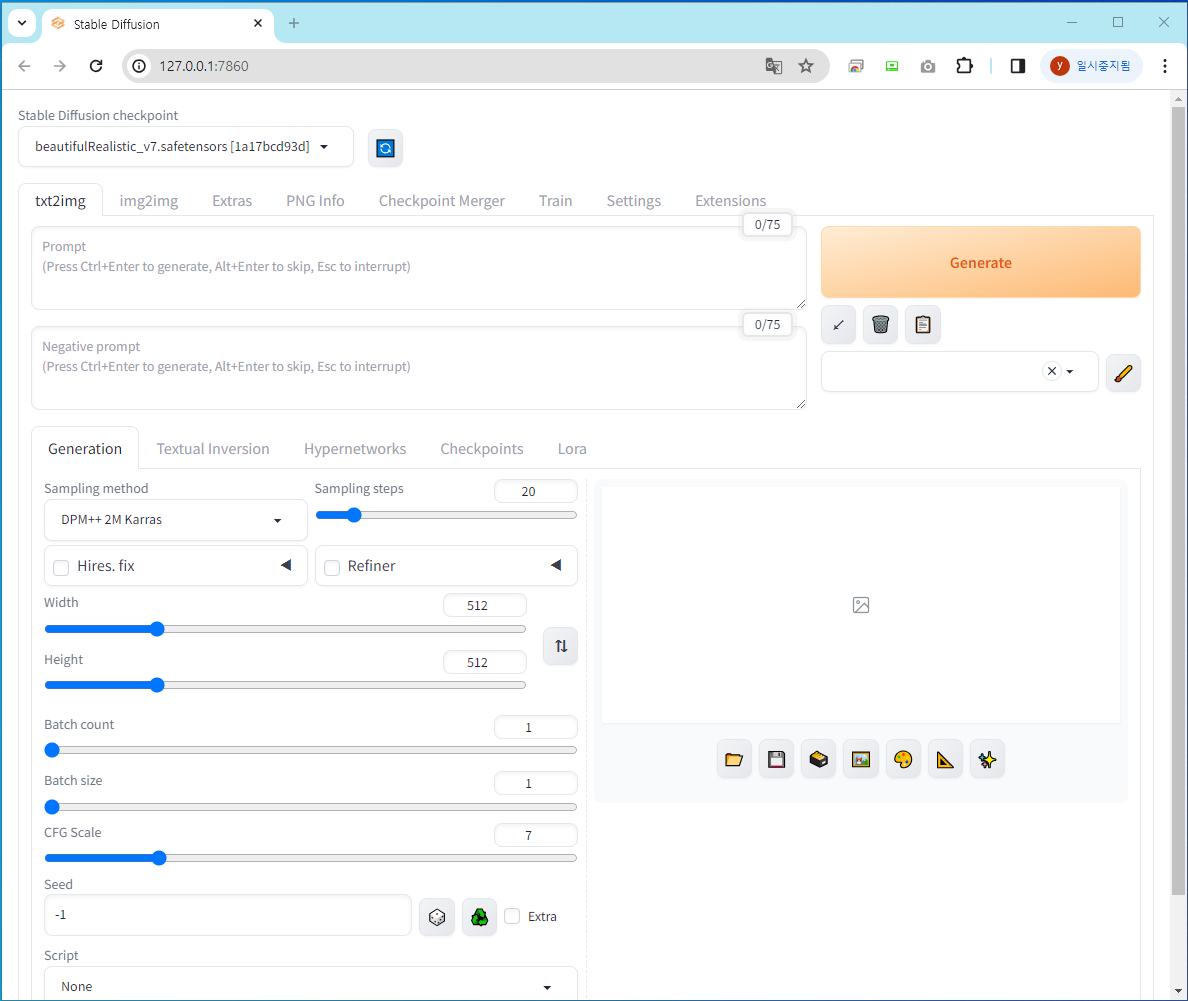1188x1001 pixels.
Task: Open the Chrome three-dot menu
Action: (1165, 66)
